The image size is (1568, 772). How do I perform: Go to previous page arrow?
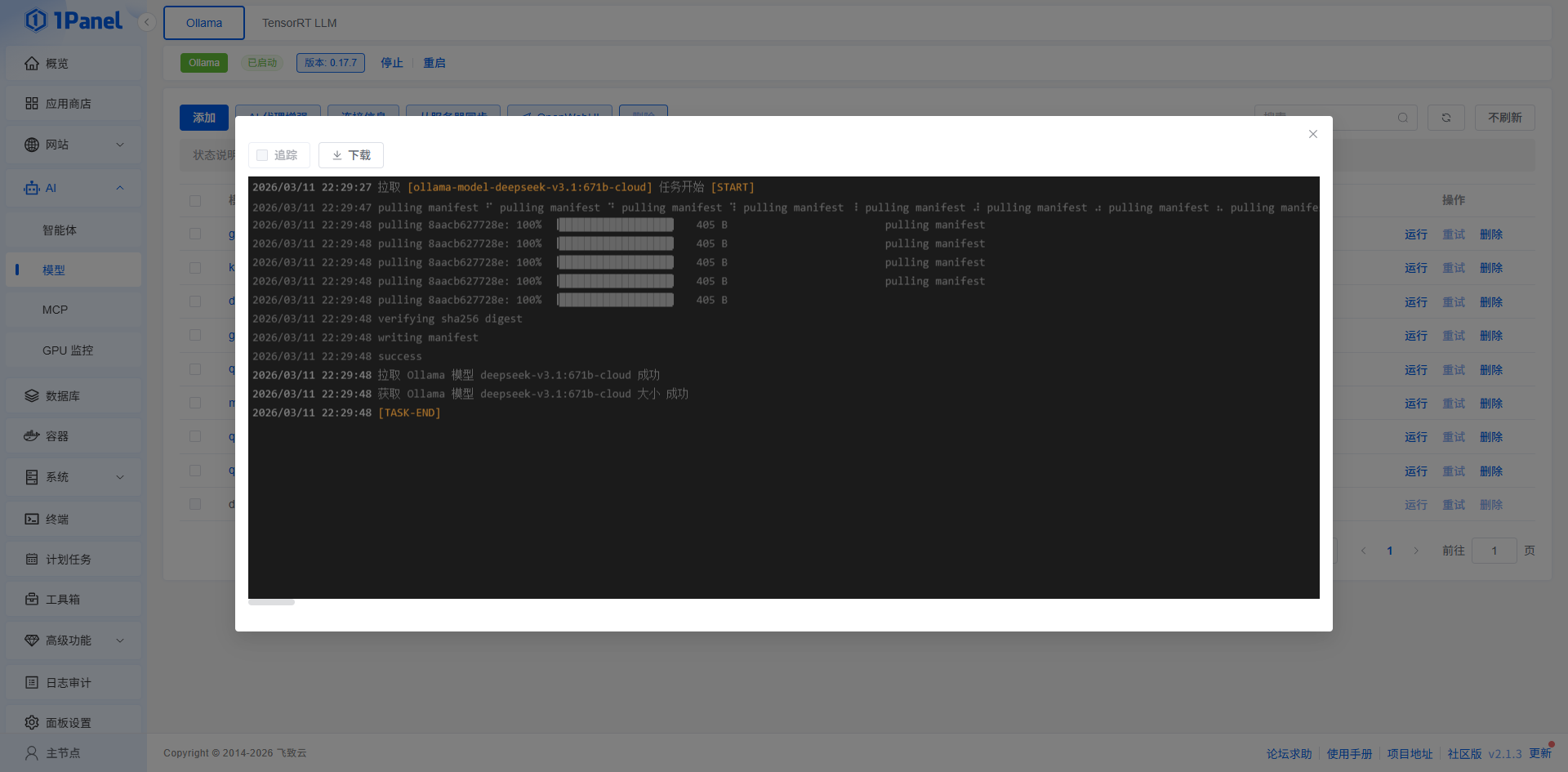[1364, 551]
